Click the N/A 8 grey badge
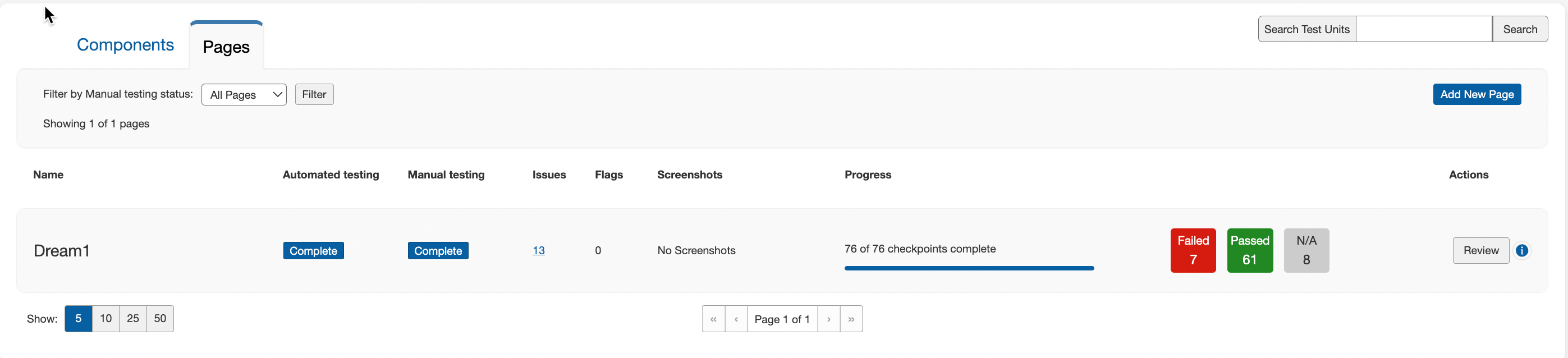Image resolution: width=1568 pixels, height=358 pixels. 1306,250
